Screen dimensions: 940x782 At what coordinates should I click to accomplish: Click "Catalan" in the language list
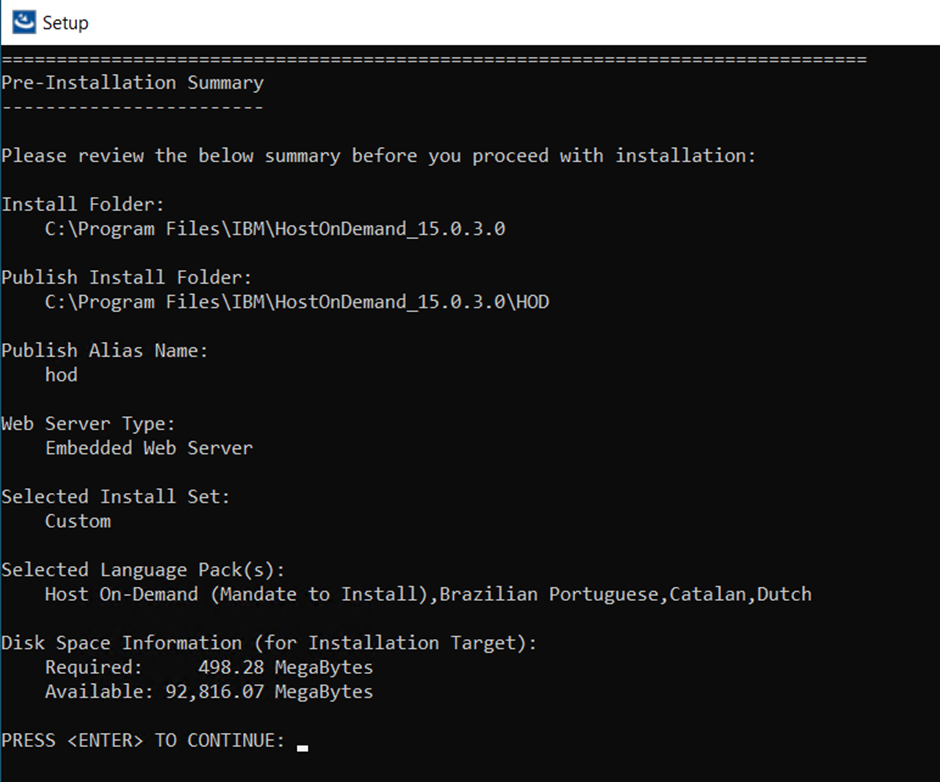(x=707, y=594)
